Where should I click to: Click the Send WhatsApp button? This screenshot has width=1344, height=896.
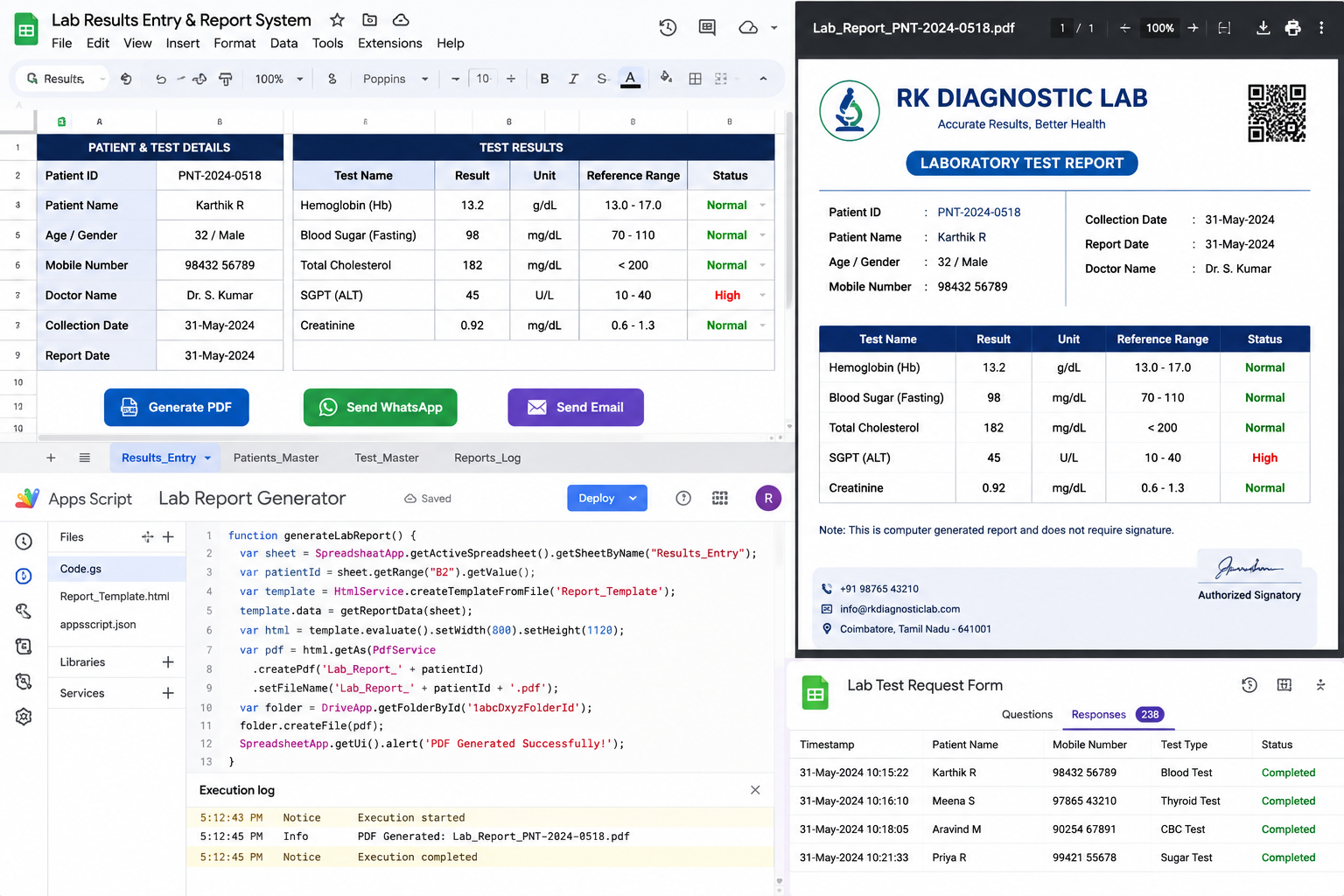tap(381, 407)
